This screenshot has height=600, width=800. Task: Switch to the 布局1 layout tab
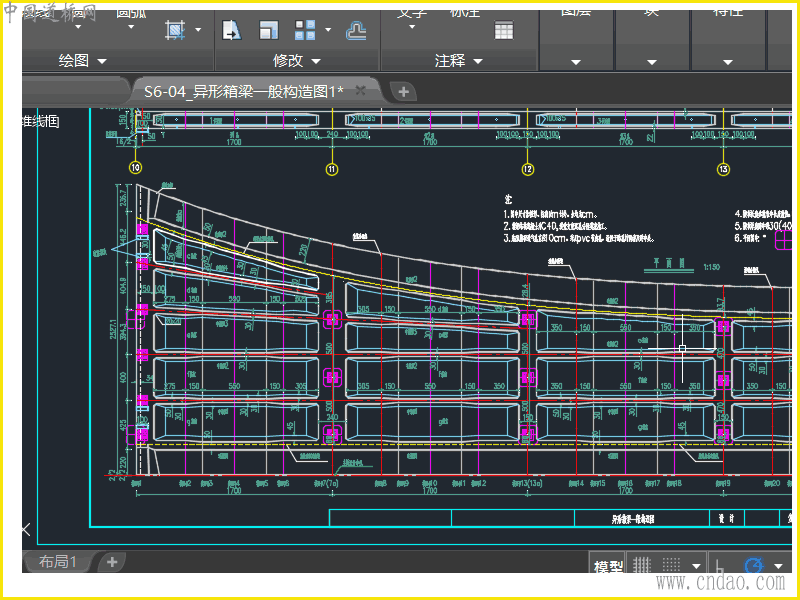coord(58,561)
